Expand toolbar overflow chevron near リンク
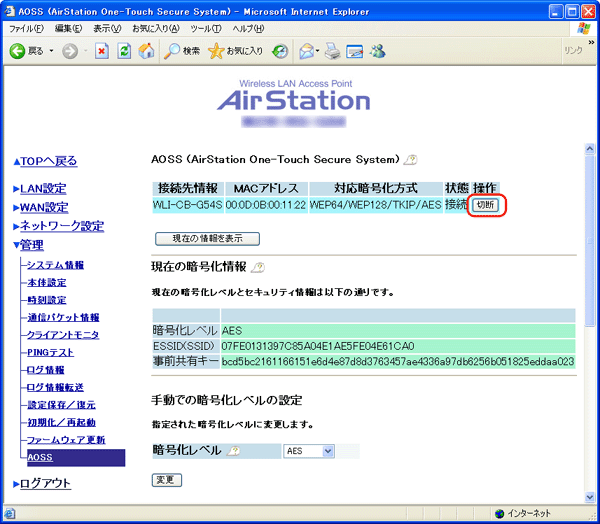Image resolution: width=600 pixels, height=524 pixels. 591,42
